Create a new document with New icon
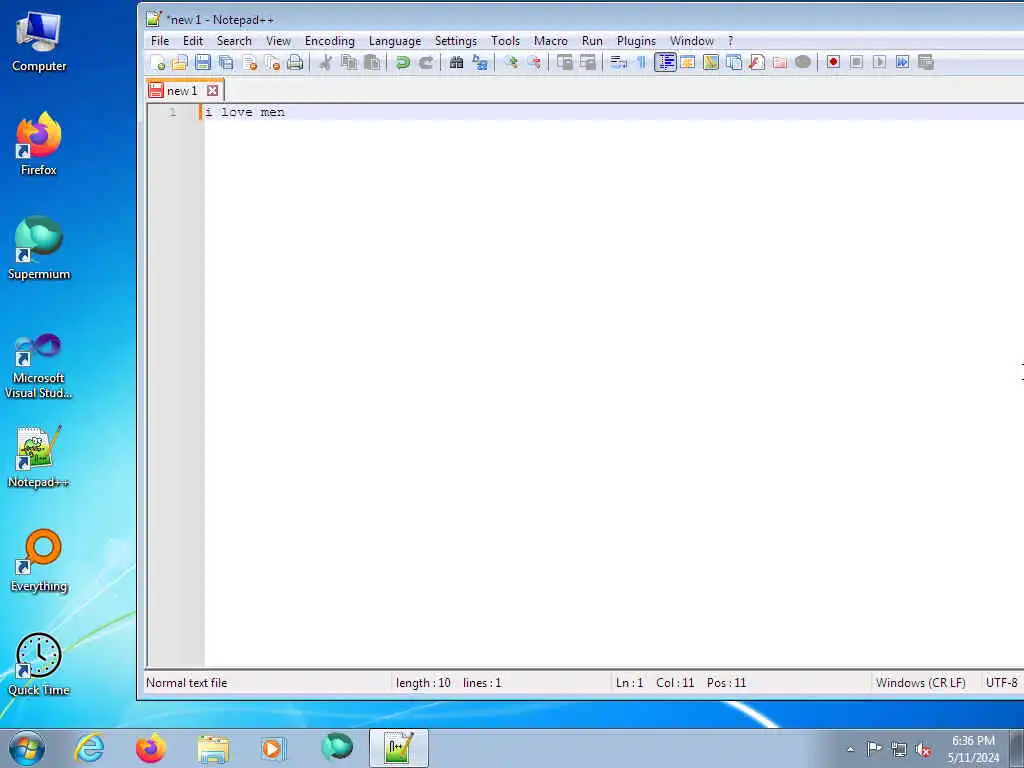Viewport: 1024px width, 768px height. pos(157,63)
